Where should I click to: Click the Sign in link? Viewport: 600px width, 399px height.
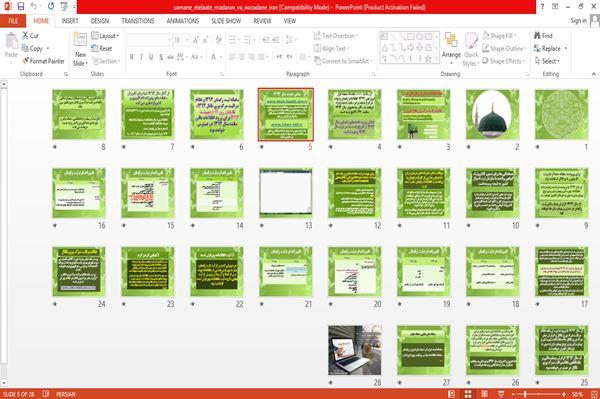pyautogui.click(x=578, y=21)
